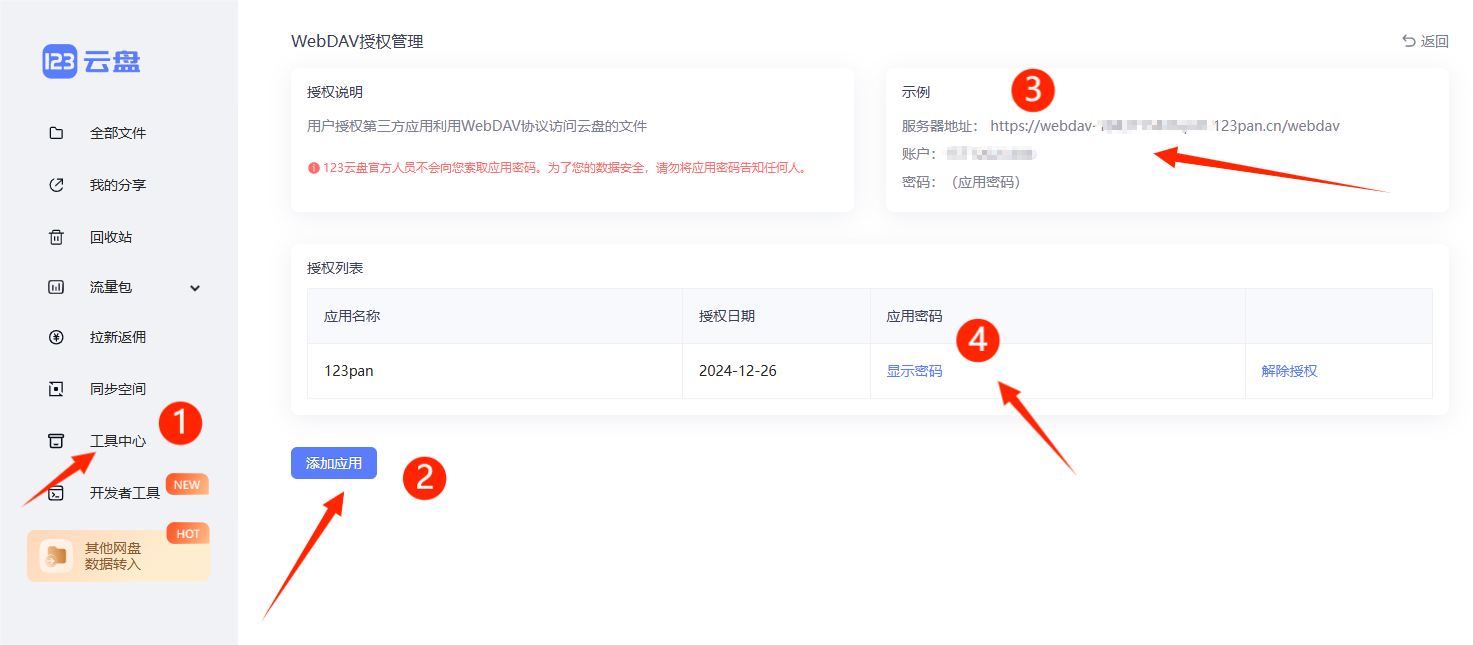Click the 123云盘 logo

coord(91,61)
